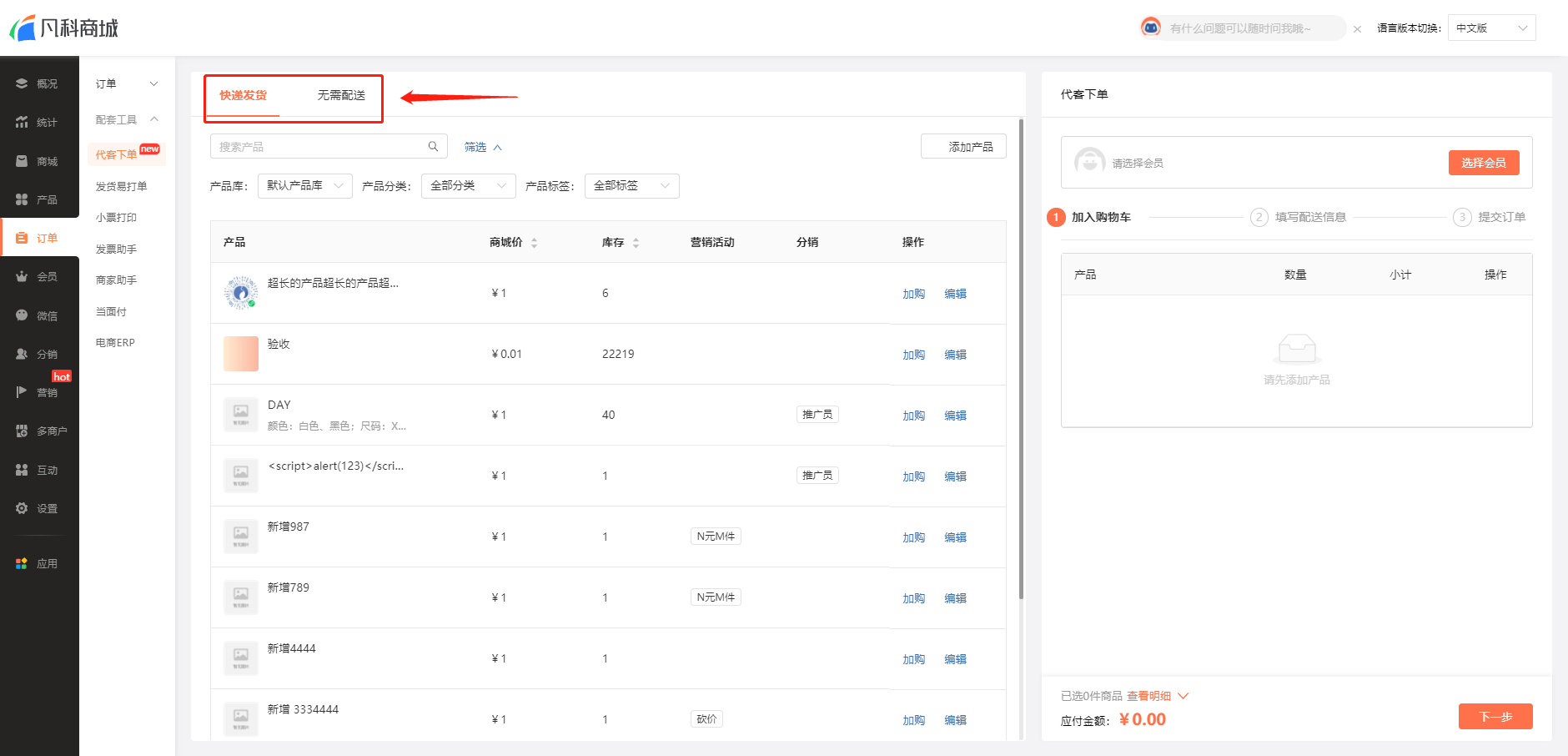Open the 全部分类 category dropdown

[x=469, y=186]
